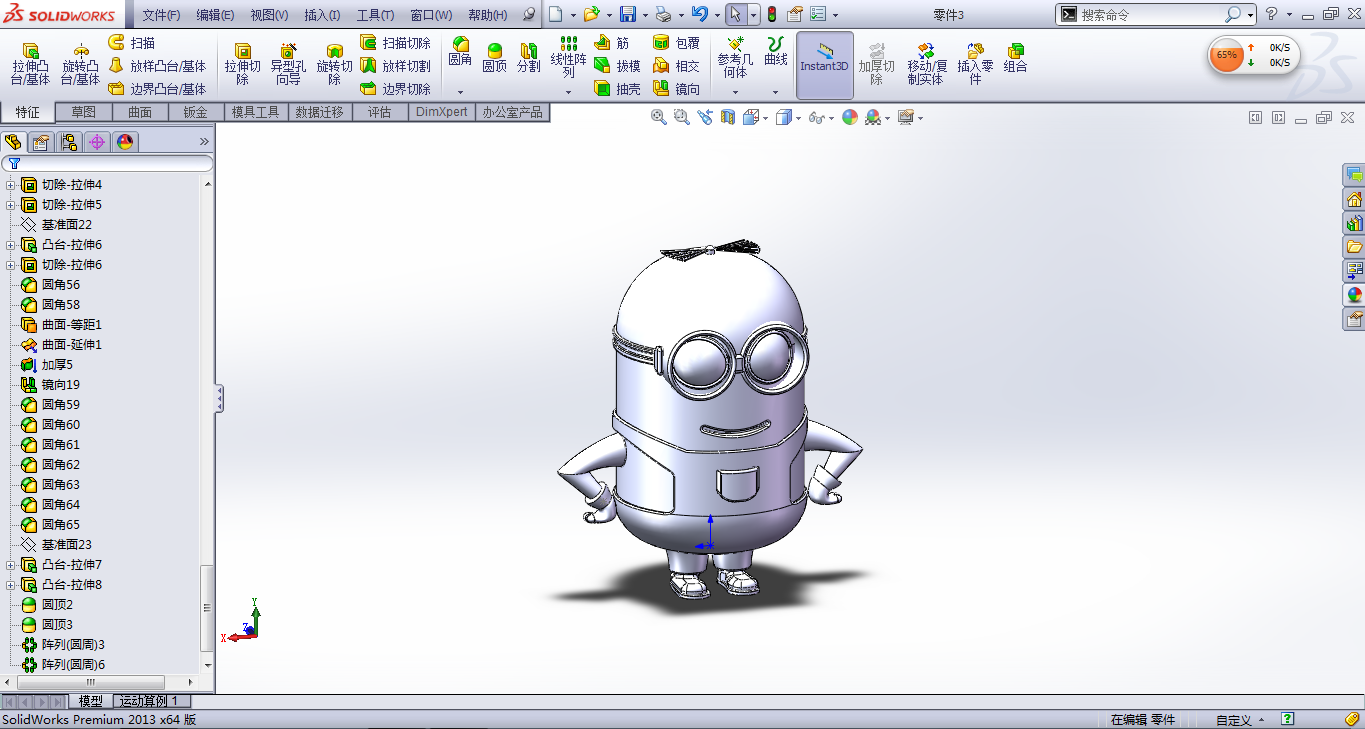Click Zoom to Fit in view toolbar

coord(658,117)
